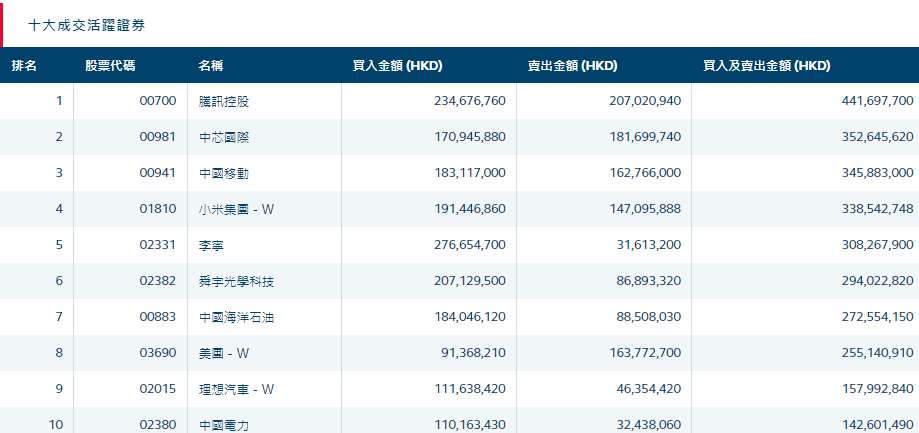Select the name 理想汽車 - W
The width and height of the screenshot is (919, 433).
click(236, 388)
